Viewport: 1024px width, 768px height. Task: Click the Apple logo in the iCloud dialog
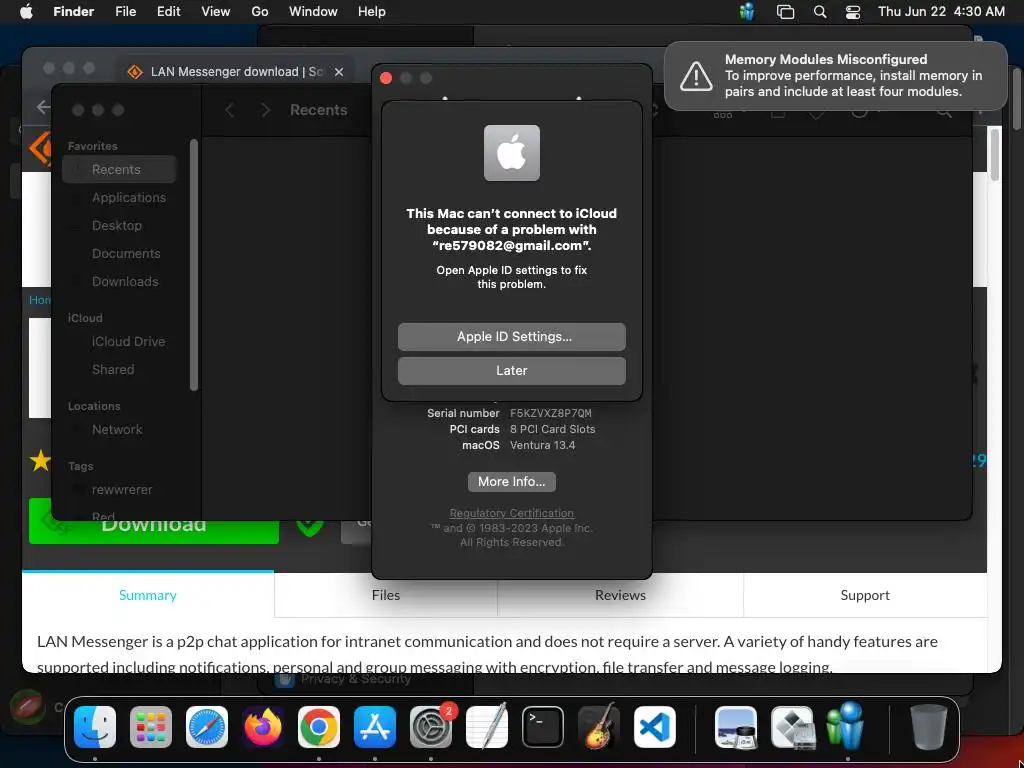511,153
